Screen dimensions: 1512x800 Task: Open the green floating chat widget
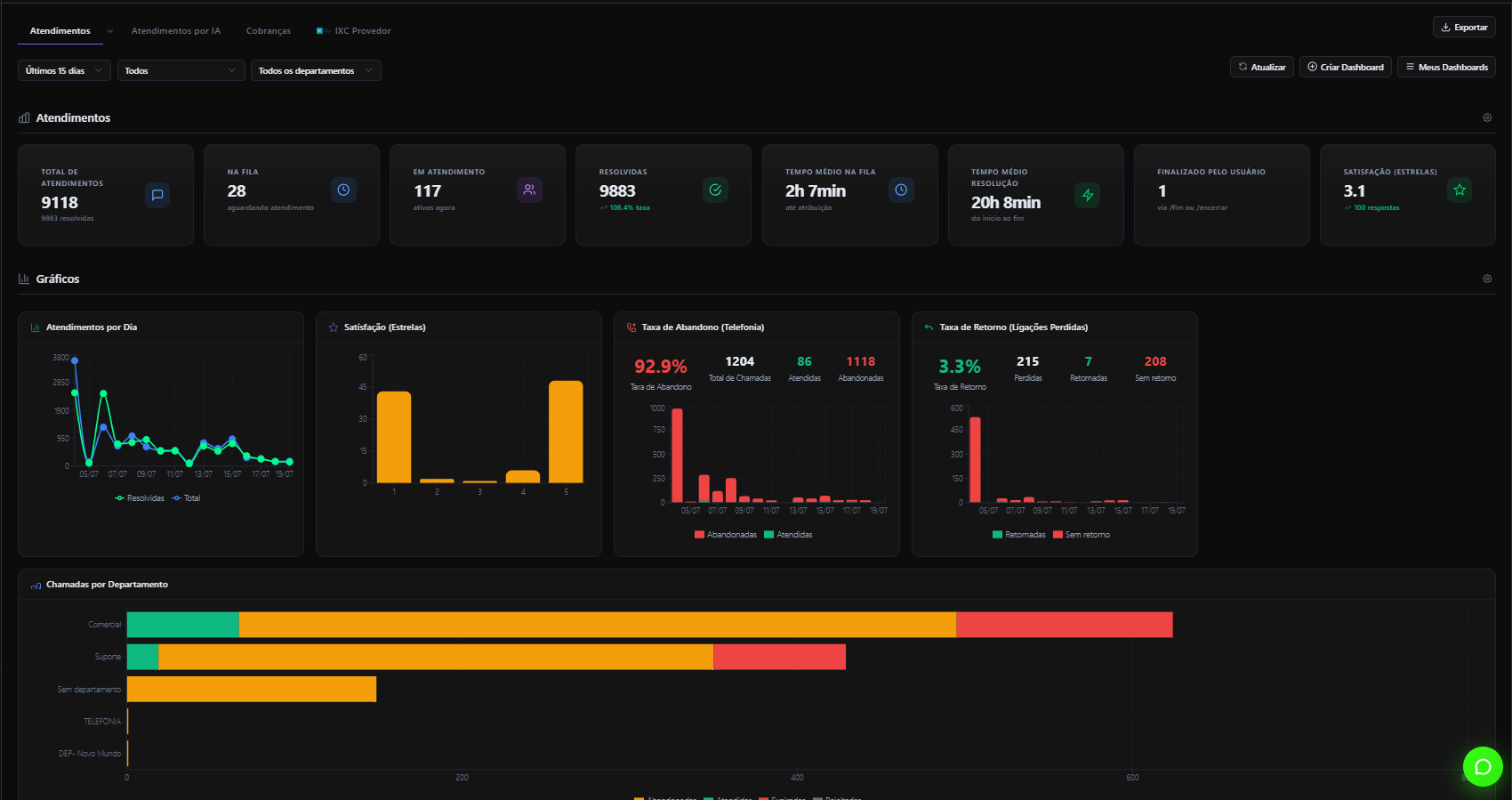[x=1483, y=766]
